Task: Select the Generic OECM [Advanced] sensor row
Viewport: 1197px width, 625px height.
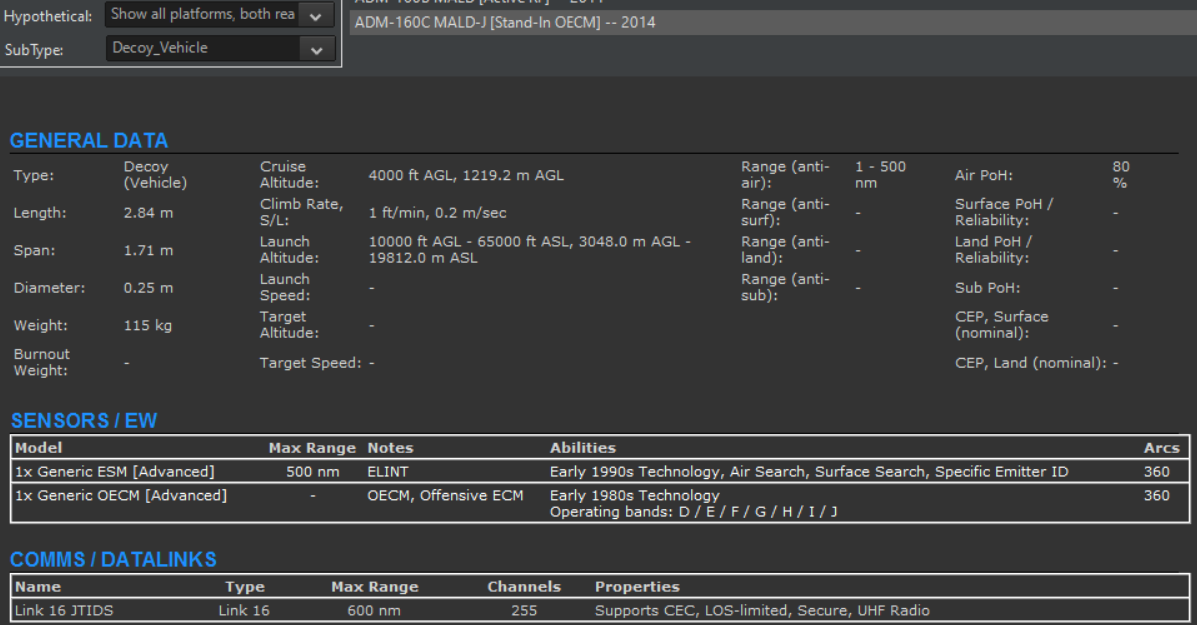Action: coord(599,503)
